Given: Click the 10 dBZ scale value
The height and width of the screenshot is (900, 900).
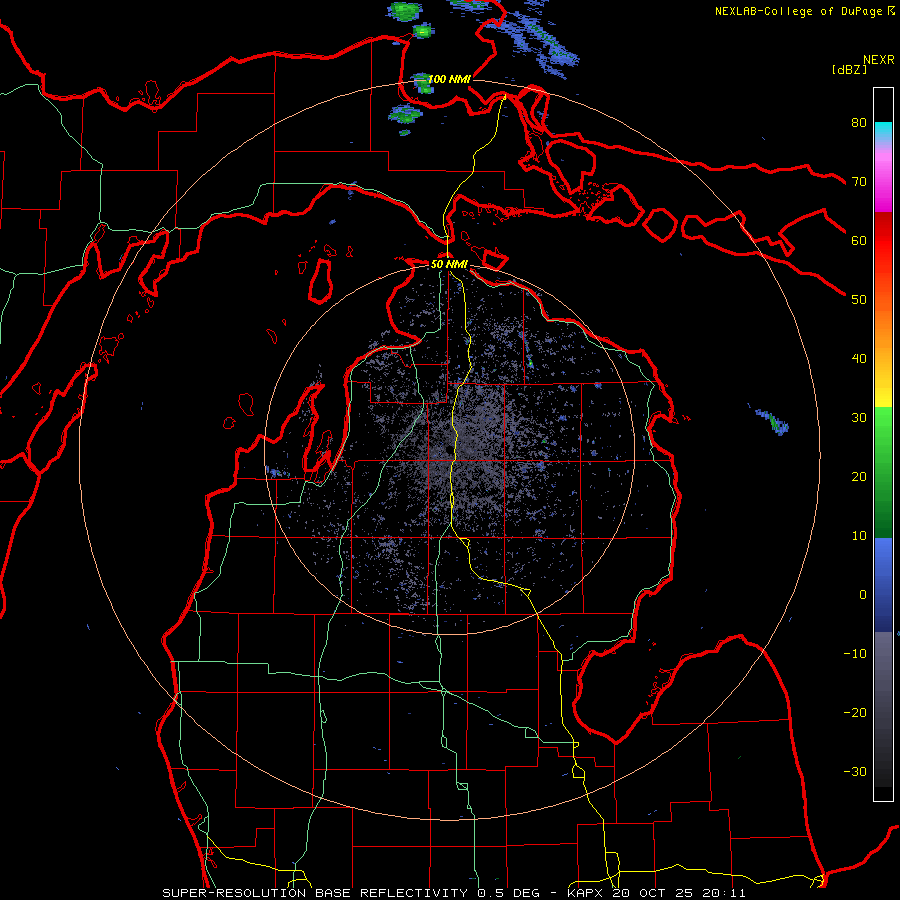Looking at the screenshot, I should tap(859, 536).
